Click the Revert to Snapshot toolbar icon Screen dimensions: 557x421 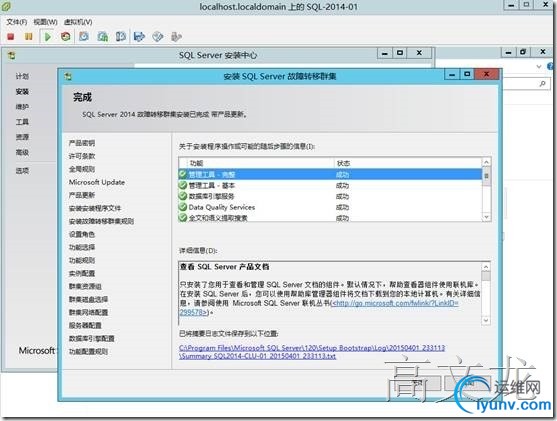103,36
